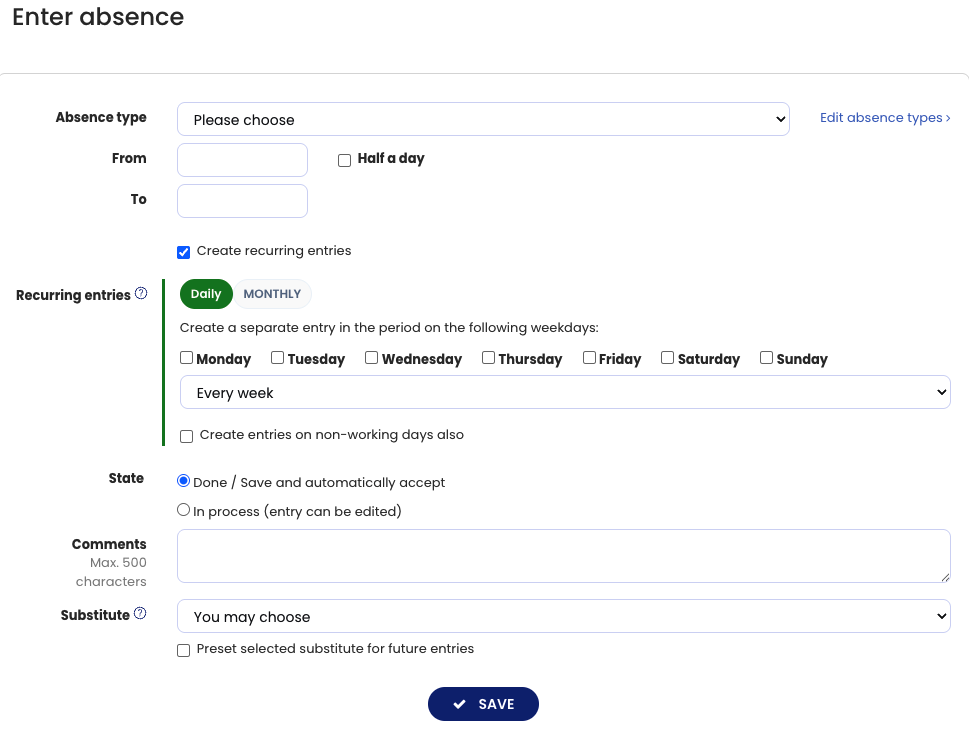Select the Daily recurrence tab

(x=206, y=294)
